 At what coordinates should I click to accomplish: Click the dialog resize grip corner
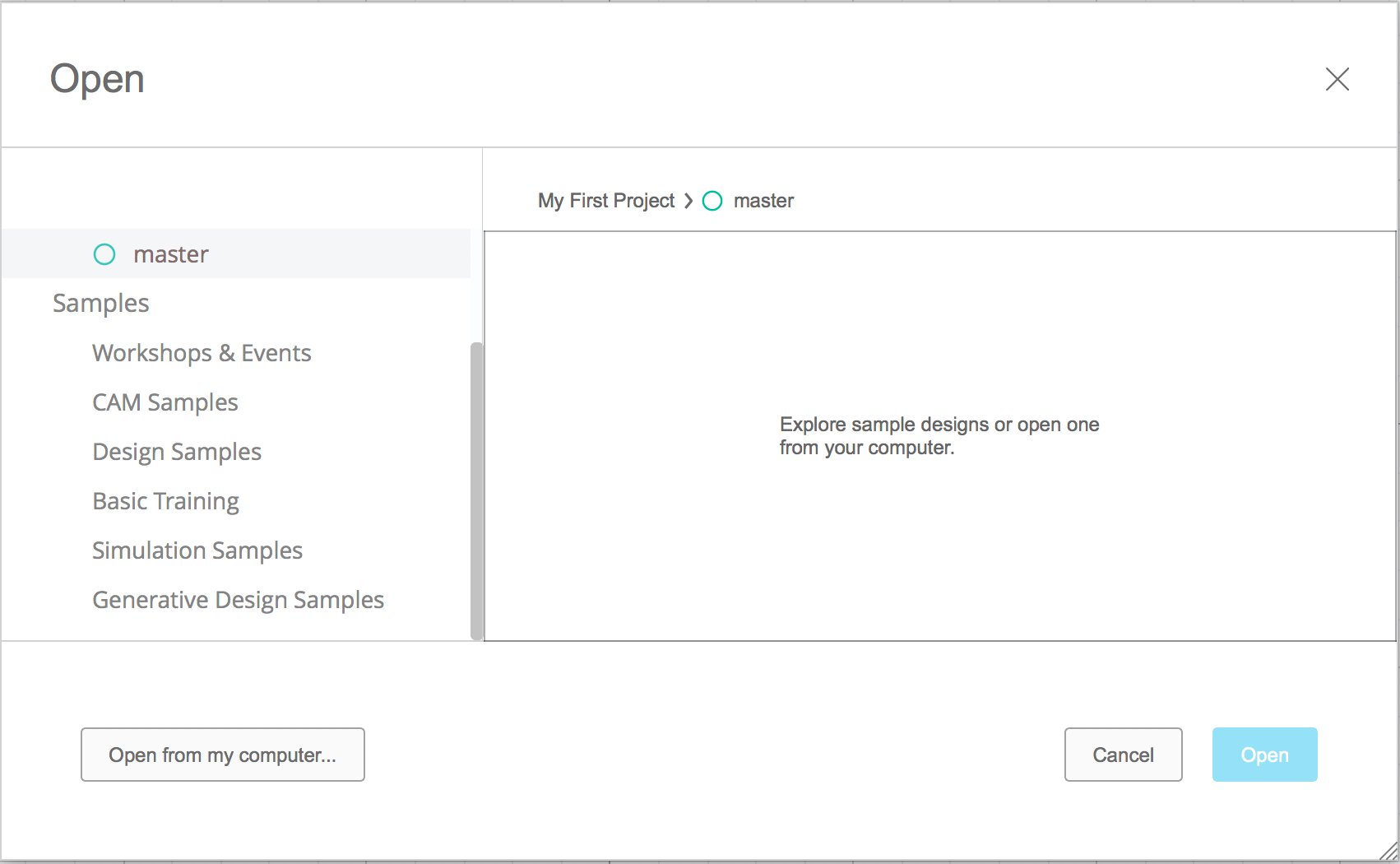click(x=1388, y=852)
